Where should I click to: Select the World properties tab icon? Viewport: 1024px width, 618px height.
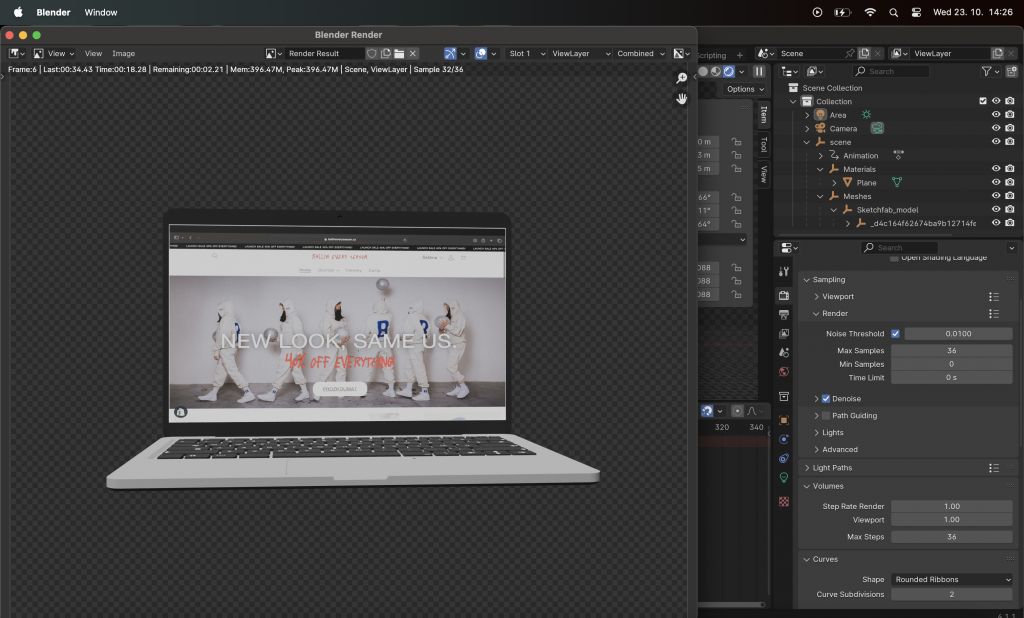click(x=784, y=372)
